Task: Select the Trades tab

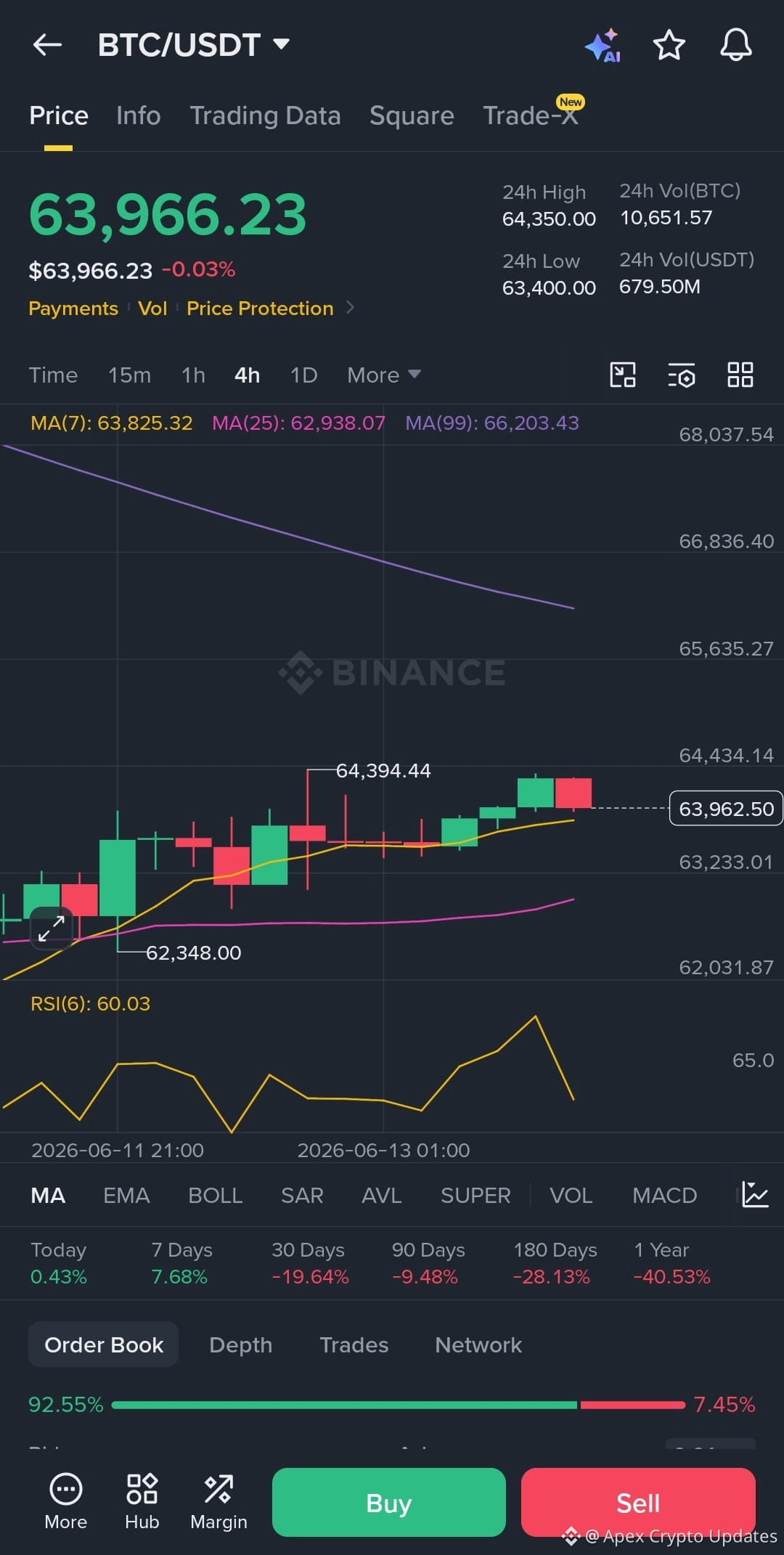Action: pyautogui.click(x=354, y=1344)
